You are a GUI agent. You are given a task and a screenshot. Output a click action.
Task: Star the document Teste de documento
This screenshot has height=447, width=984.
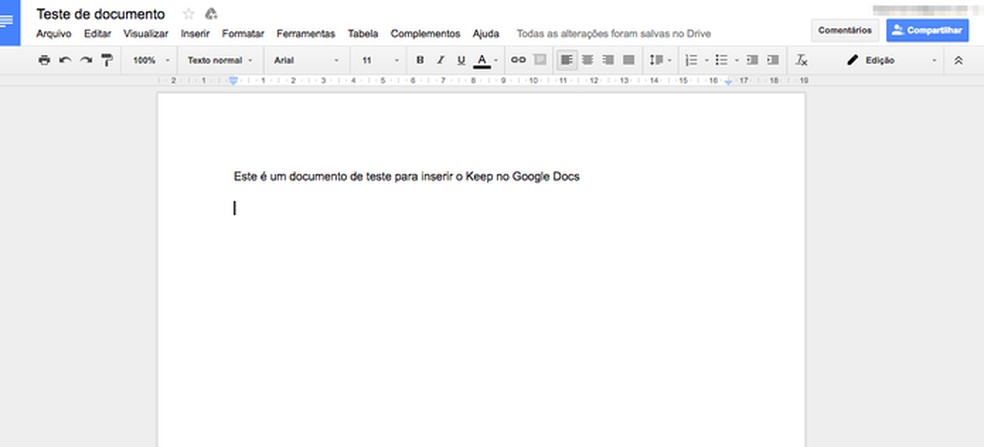pyautogui.click(x=188, y=14)
